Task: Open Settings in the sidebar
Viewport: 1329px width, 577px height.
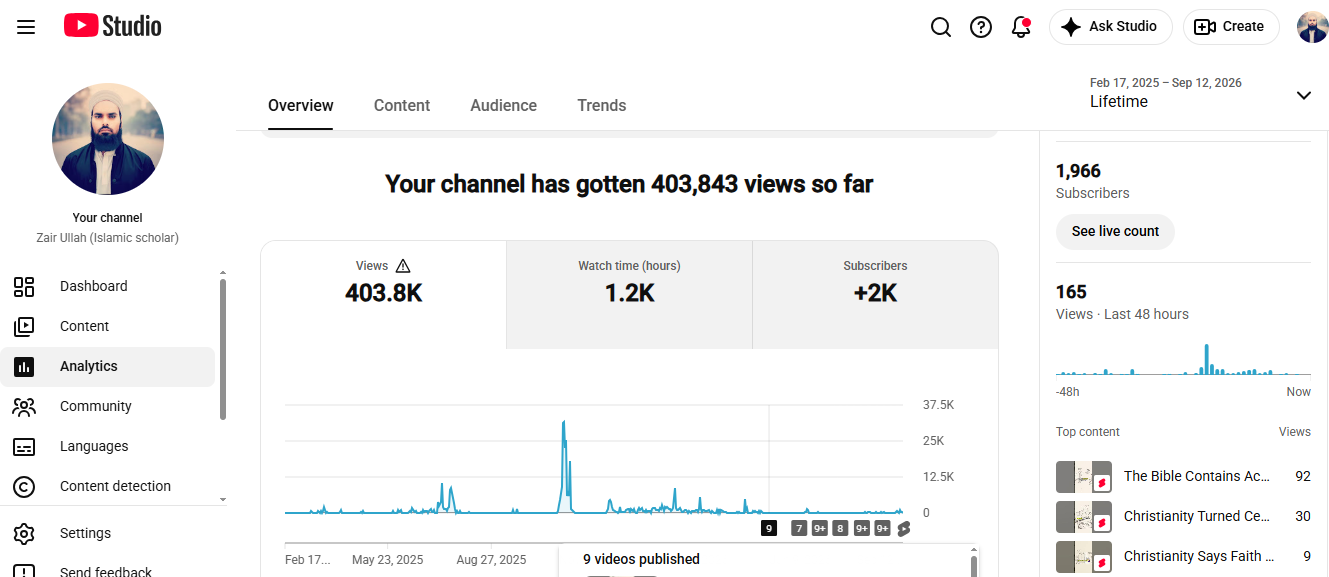Action: (108, 533)
